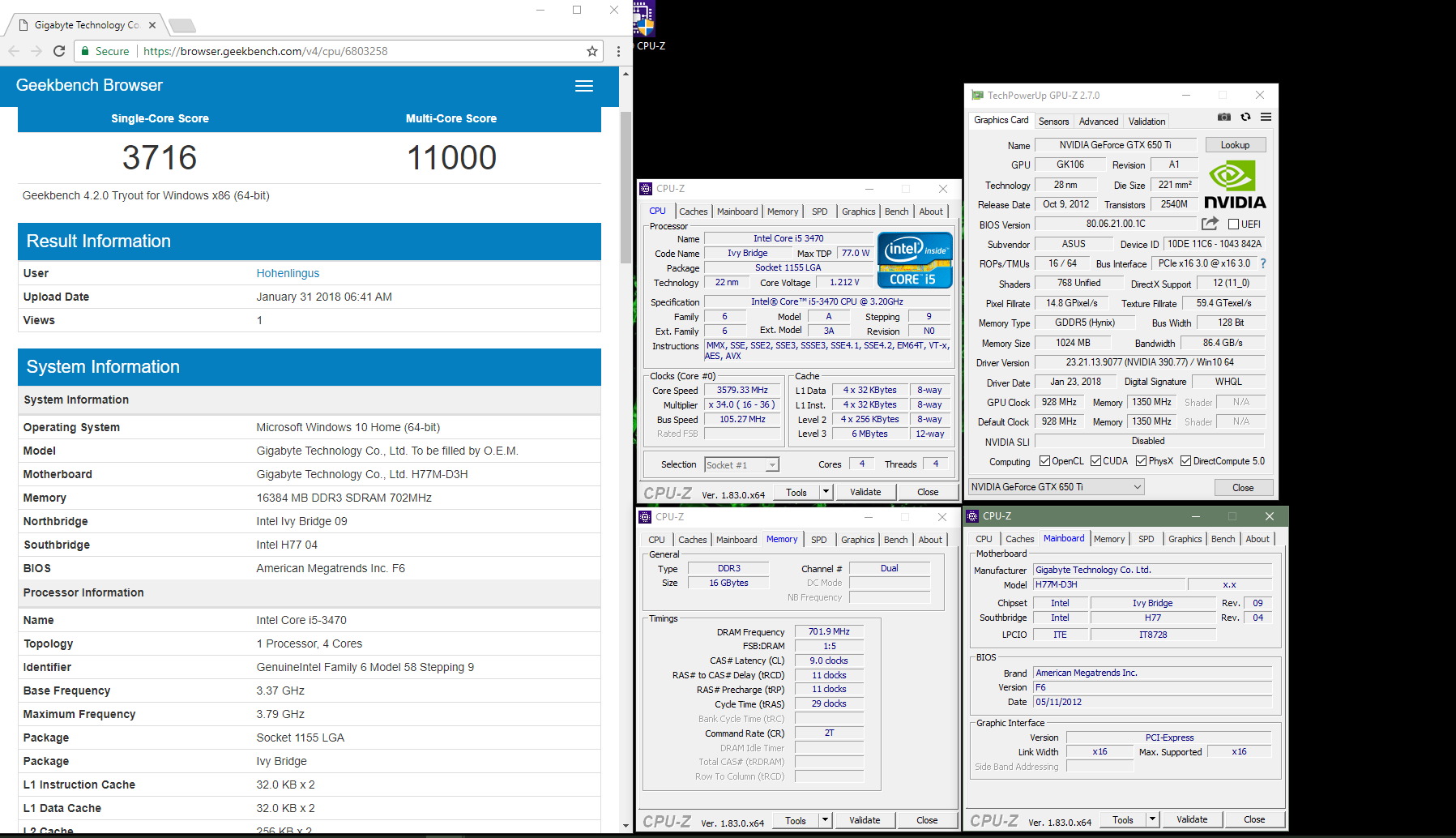Select Caches tab in CPU-Z CPU window
The width and height of the screenshot is (1456, 838).
[x=694, y=212]
